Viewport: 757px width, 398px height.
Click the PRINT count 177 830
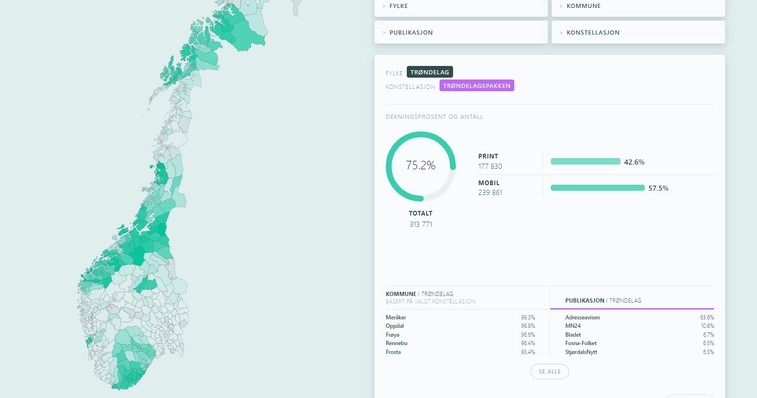(490, 166)
